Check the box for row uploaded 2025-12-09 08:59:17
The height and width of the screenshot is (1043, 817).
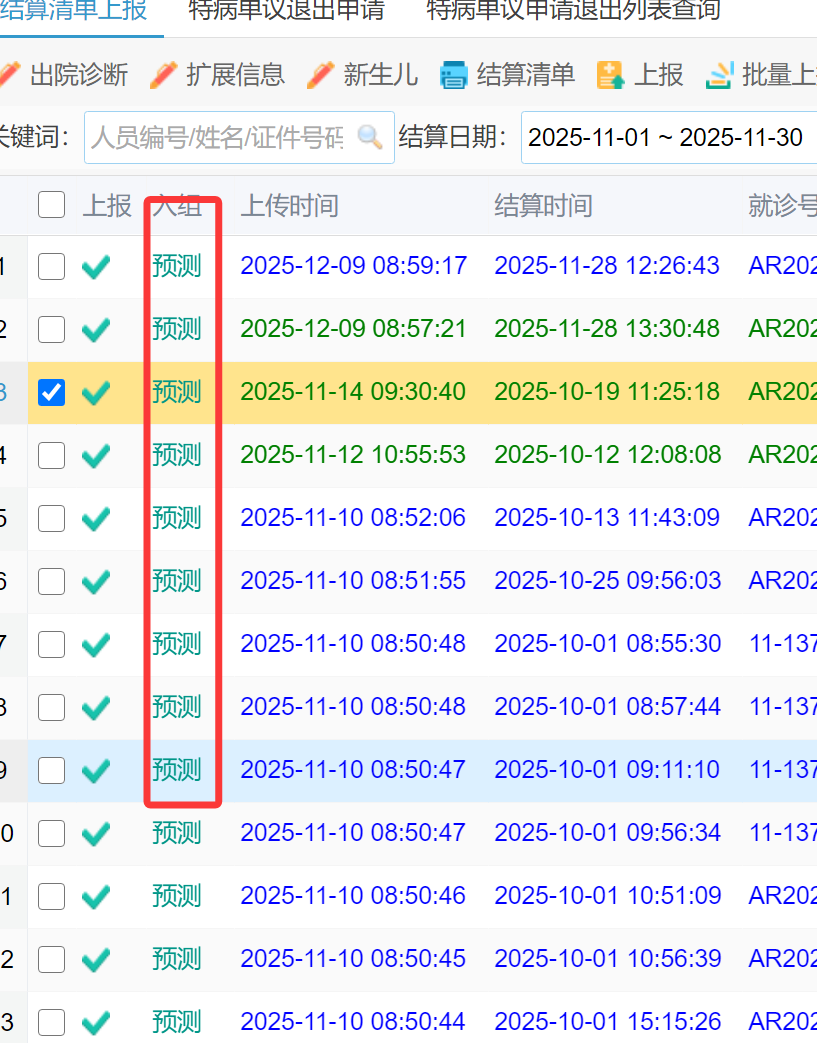click(x=51, y=266)
